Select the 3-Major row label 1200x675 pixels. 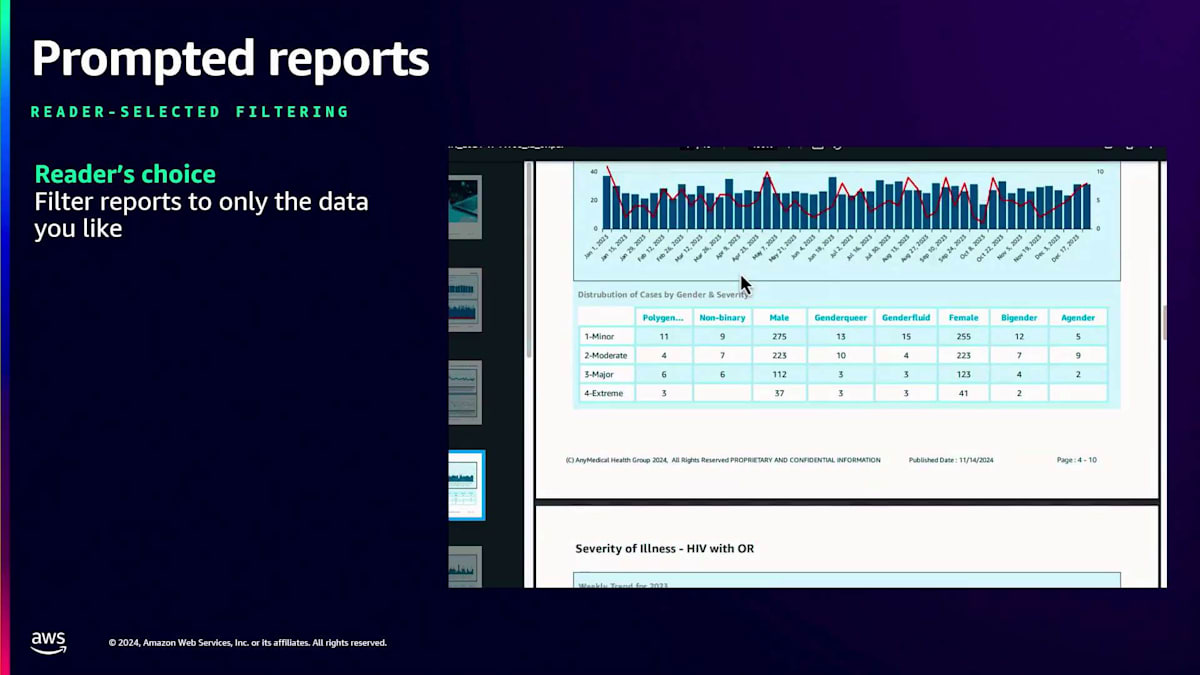tap(606, 375)
